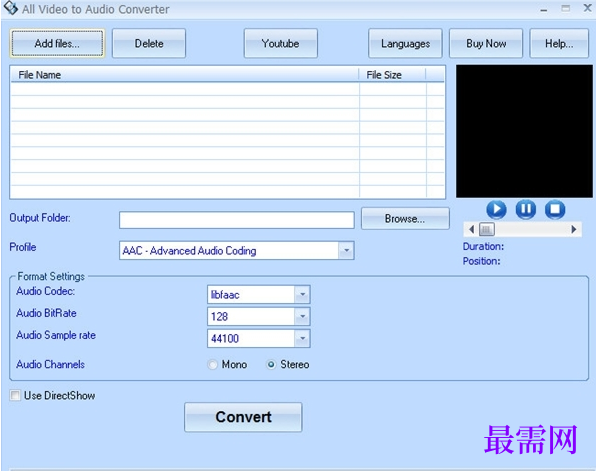Click the preview seek slider thumb
This screenshot has width=596, height=471.
pyautogui.click(x=487, y=229)
